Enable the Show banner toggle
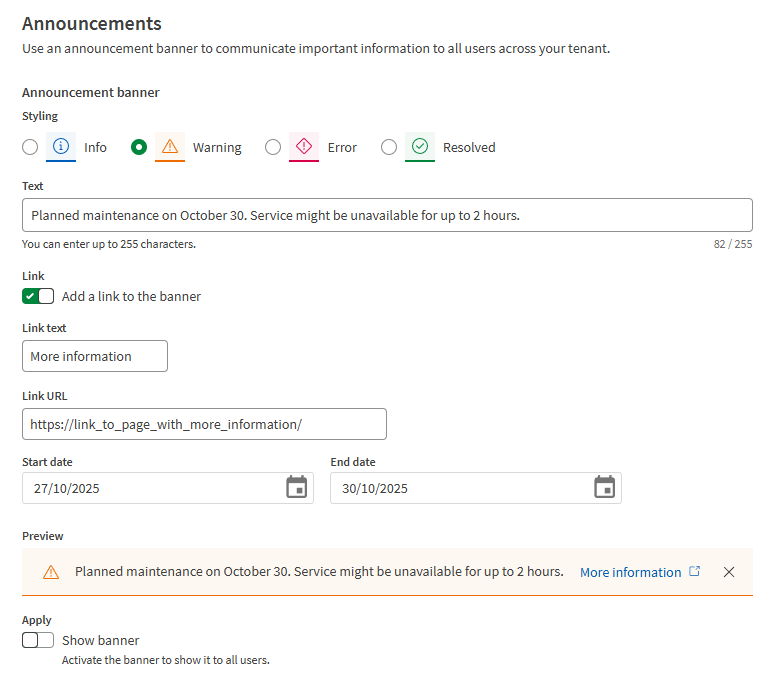Screen dimensions: 768x679 38,640
